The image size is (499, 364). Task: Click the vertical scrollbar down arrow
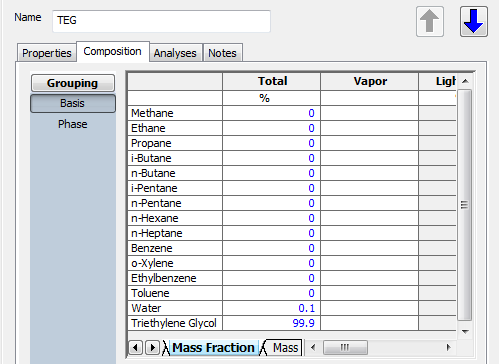coord(466,331)
